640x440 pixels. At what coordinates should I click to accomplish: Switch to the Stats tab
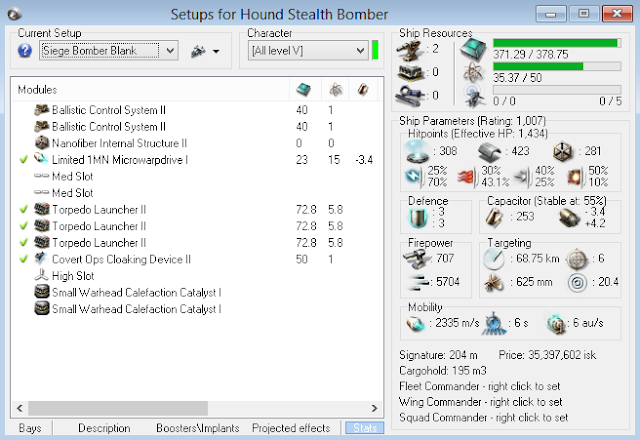point(364,428)
